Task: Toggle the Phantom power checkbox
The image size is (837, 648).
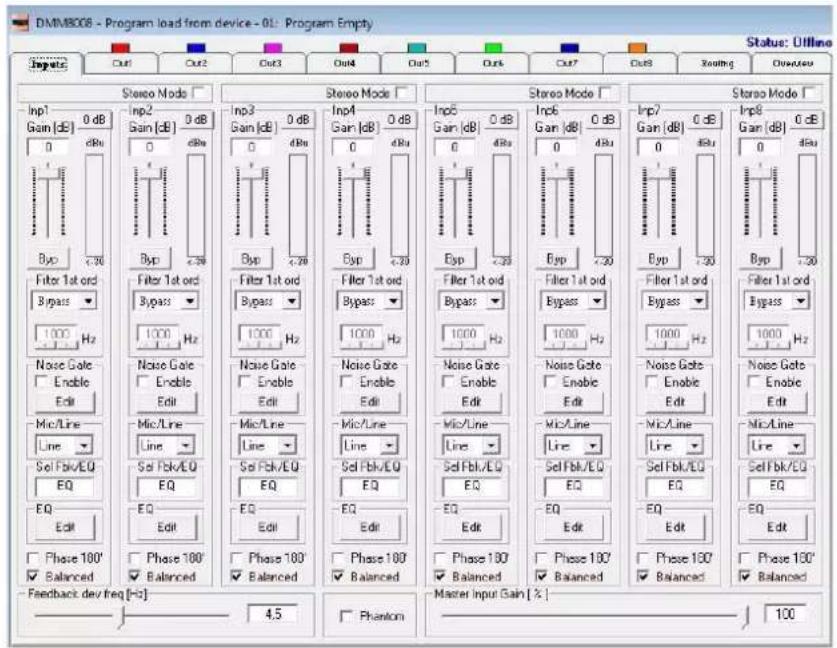Action: pyautogui.click(x=346, y=616)
